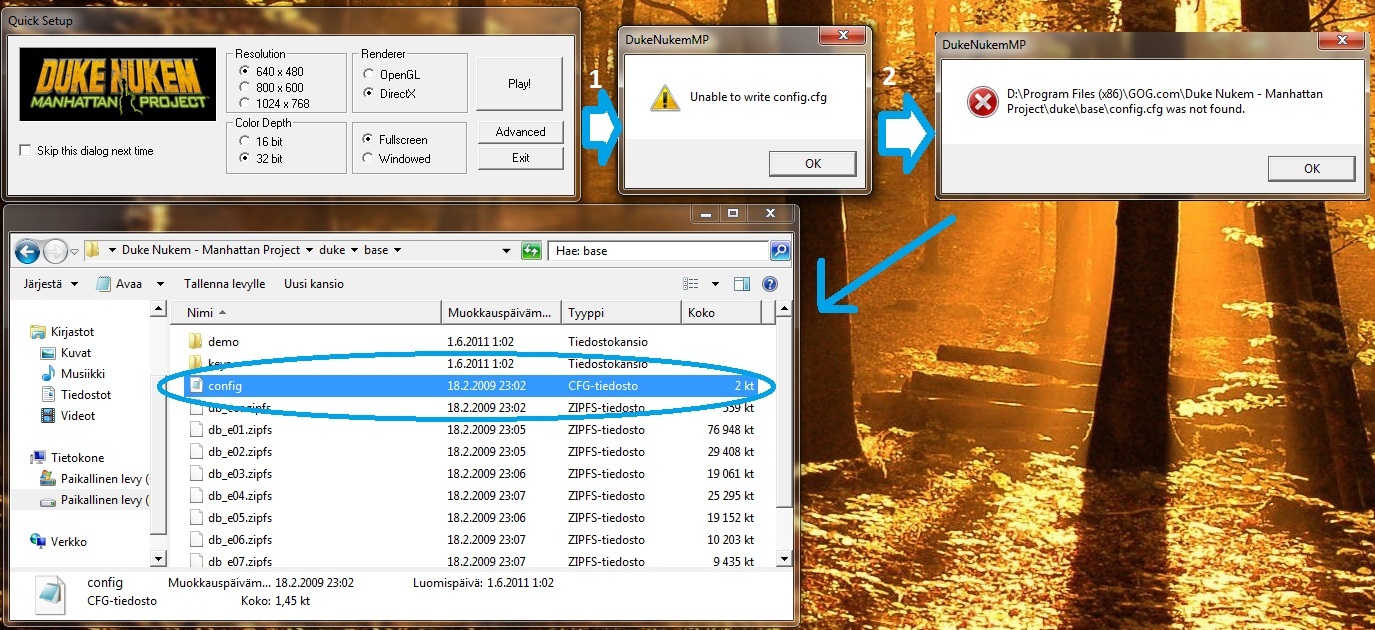Select 640 x 480 resolution
Viewport: 1375px width, 630px height.
pyautogui.click(x=245, y=72)
